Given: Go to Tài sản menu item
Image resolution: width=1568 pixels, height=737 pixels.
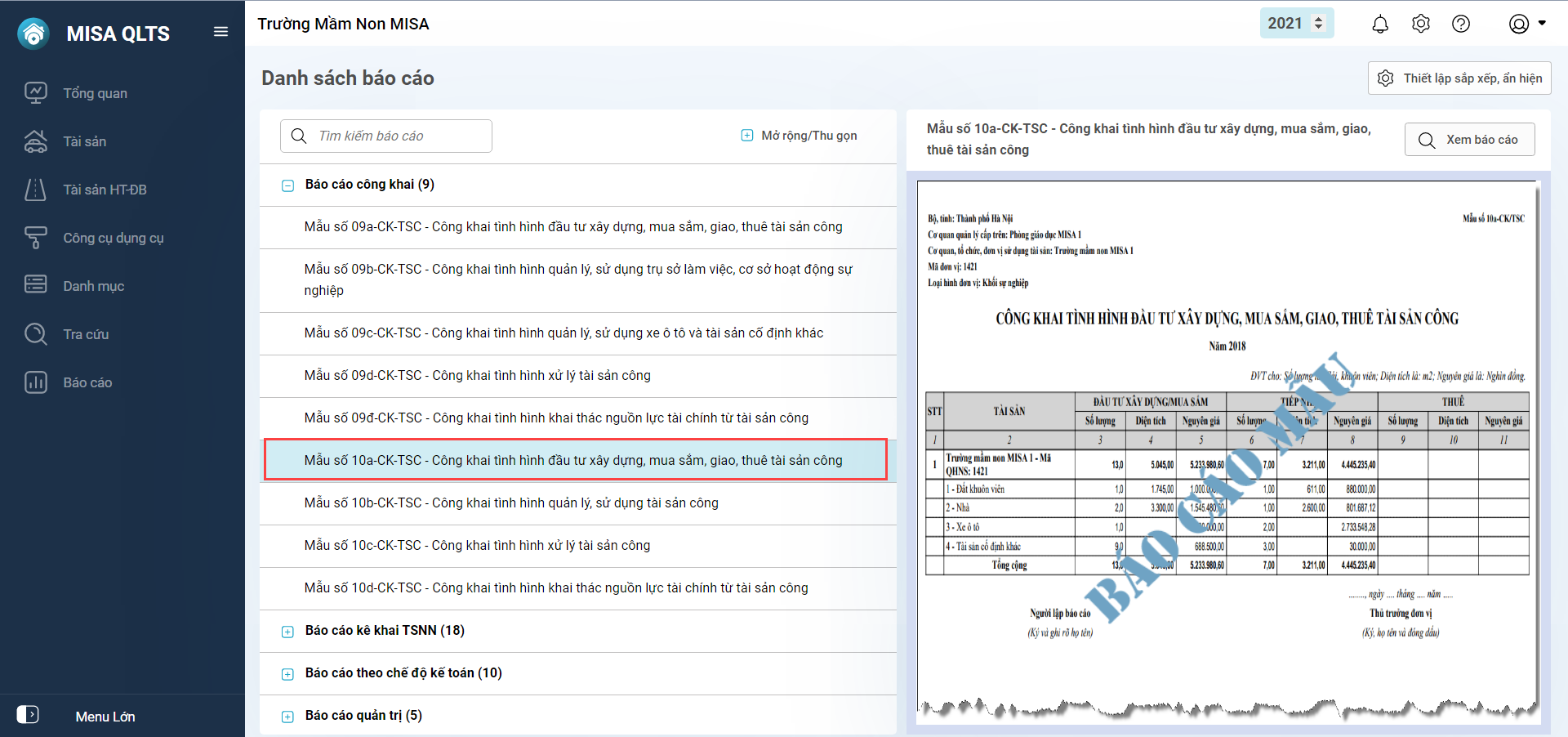Looking at the screenshot, I should (85, 141).
